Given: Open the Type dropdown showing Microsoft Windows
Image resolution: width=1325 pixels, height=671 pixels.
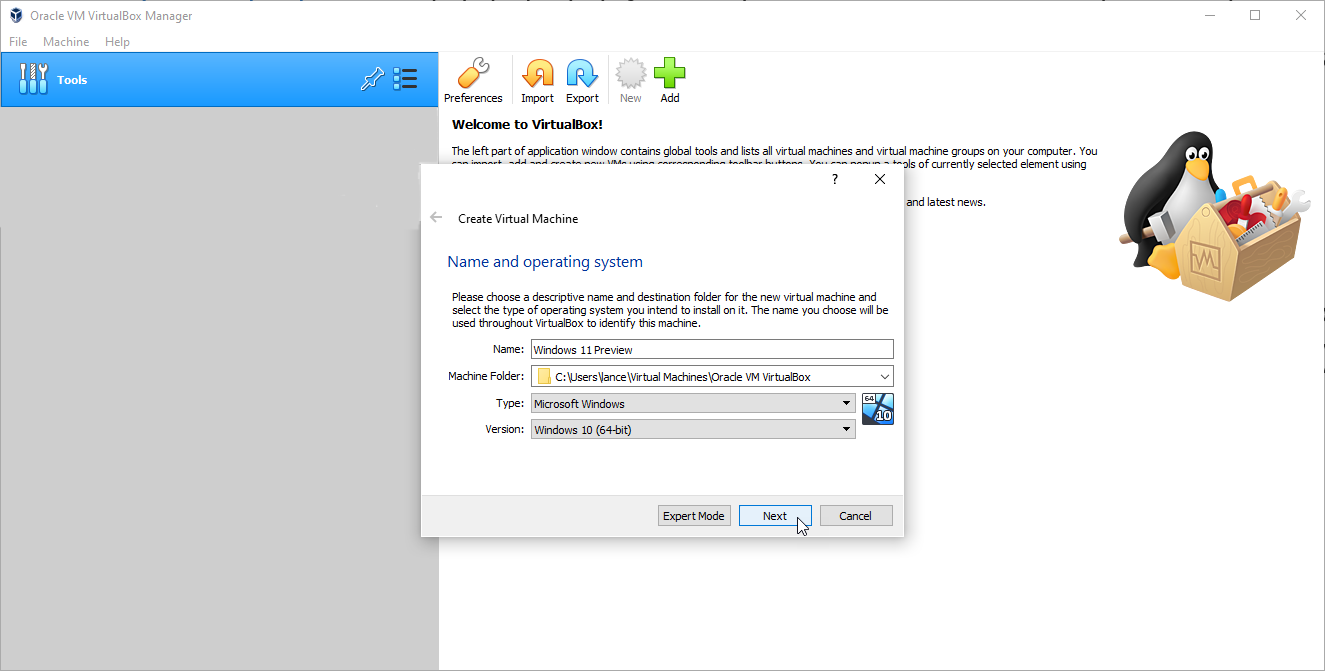Looking at the screenshot, I should pyautogui.click(x=693, y=404).
